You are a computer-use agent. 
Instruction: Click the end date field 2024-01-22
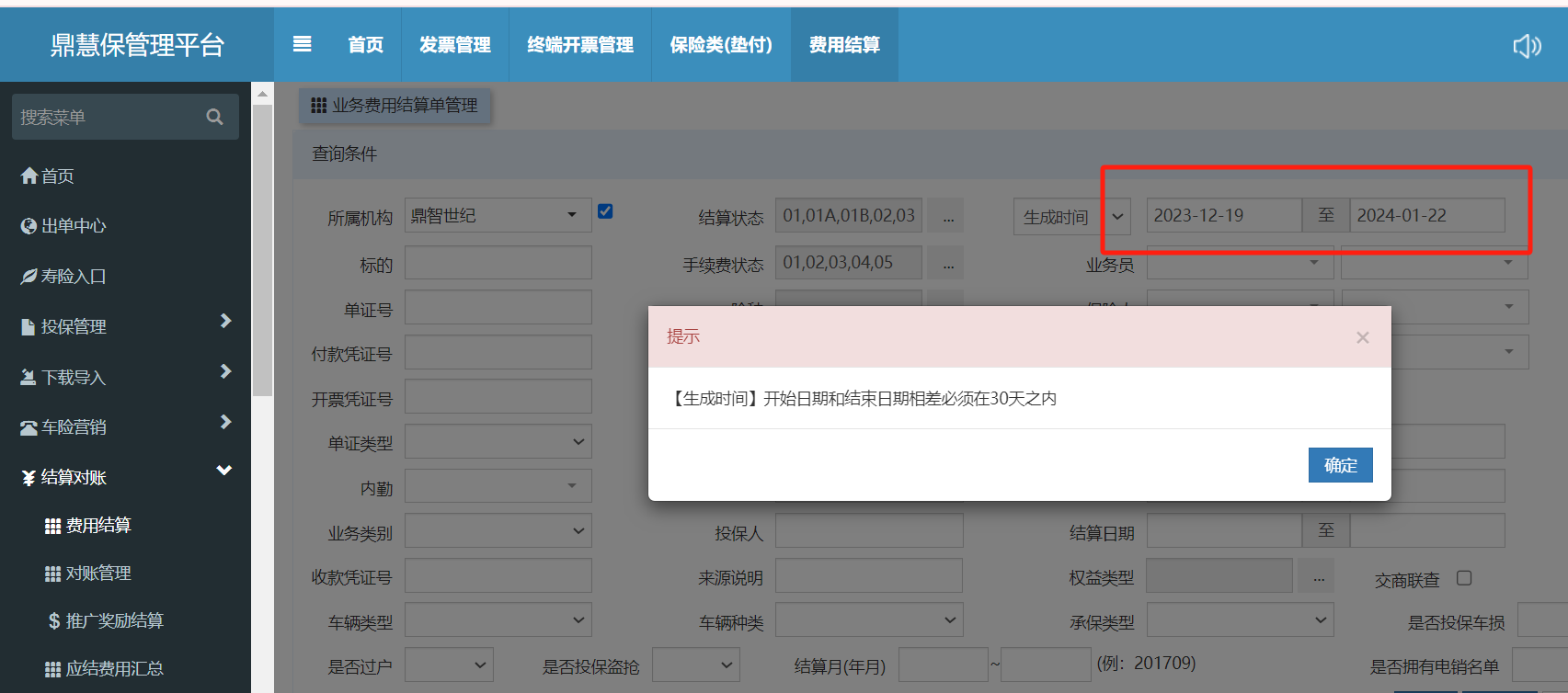tap(1427, 215)
